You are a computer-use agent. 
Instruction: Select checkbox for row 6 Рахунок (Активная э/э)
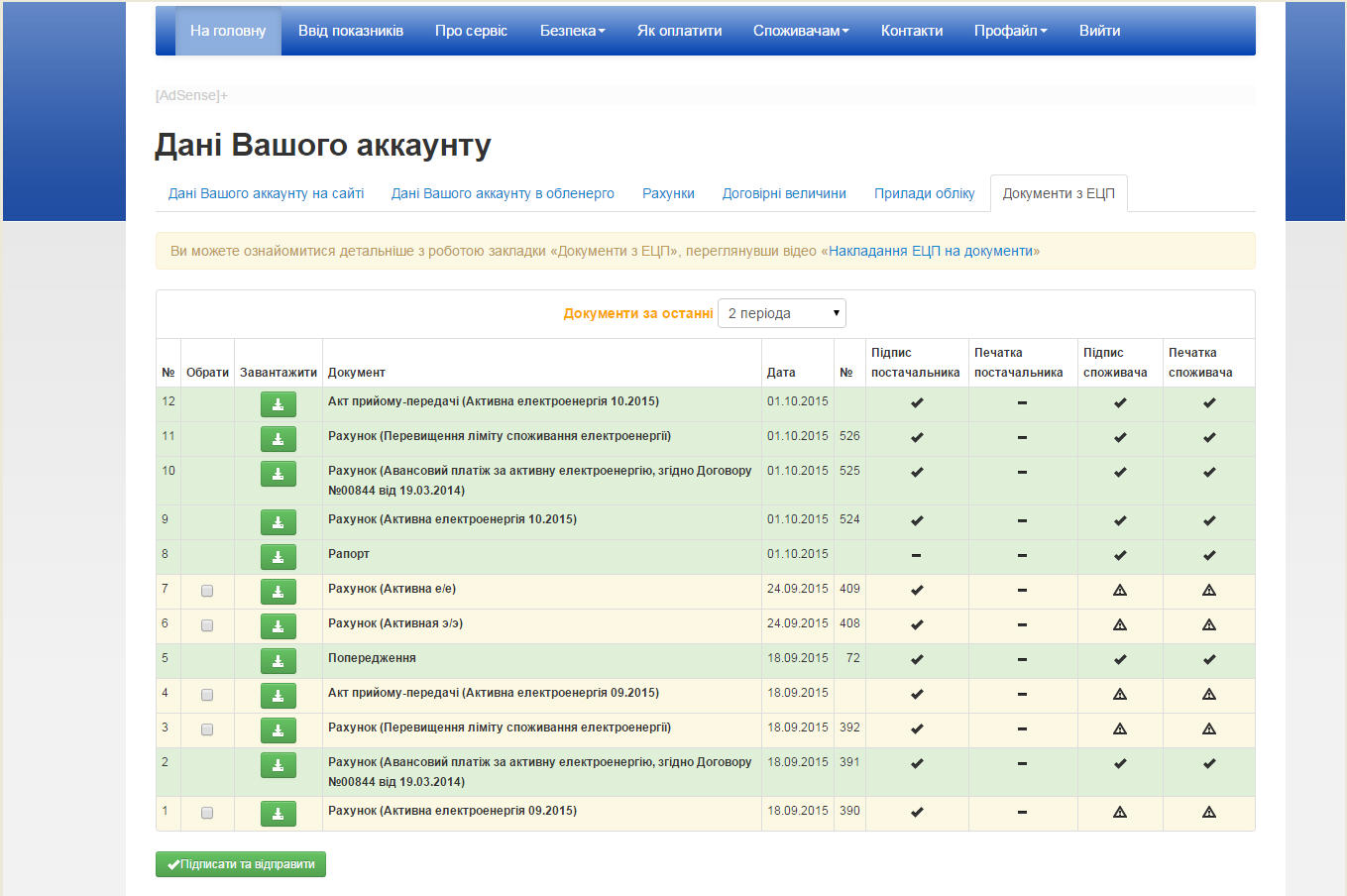(207, 625)
